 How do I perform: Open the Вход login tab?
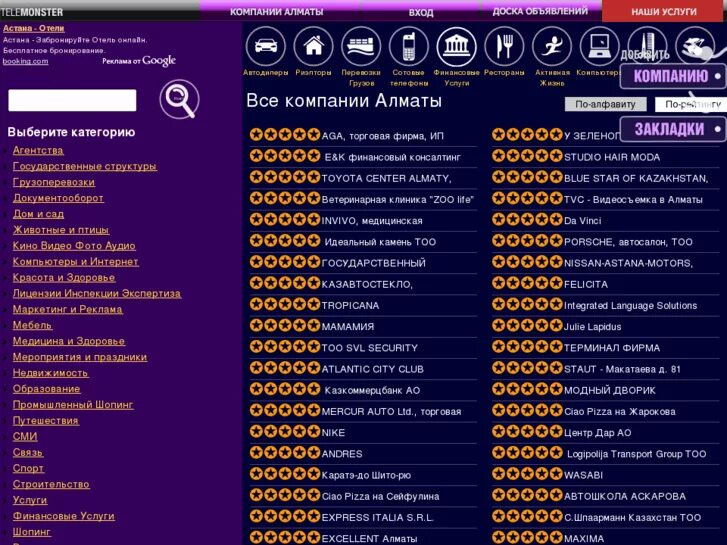pyautogui.click(x=421, y=12)
